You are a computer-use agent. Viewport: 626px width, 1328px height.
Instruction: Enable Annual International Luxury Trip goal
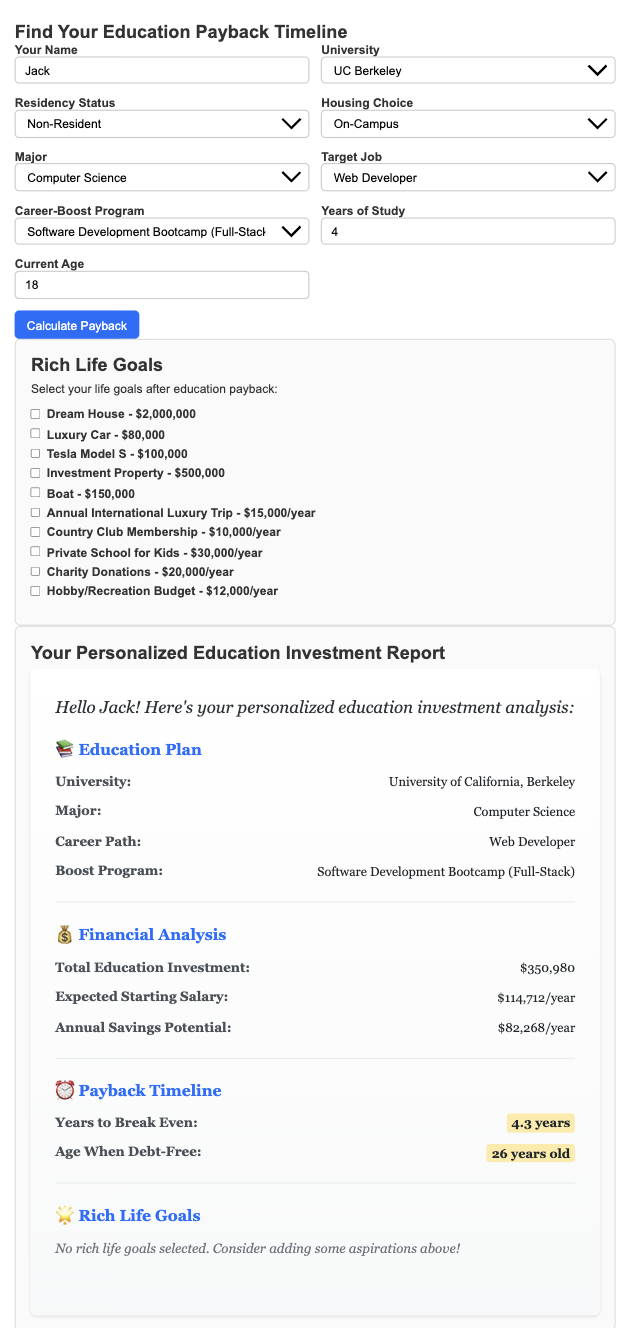(35, 512)
